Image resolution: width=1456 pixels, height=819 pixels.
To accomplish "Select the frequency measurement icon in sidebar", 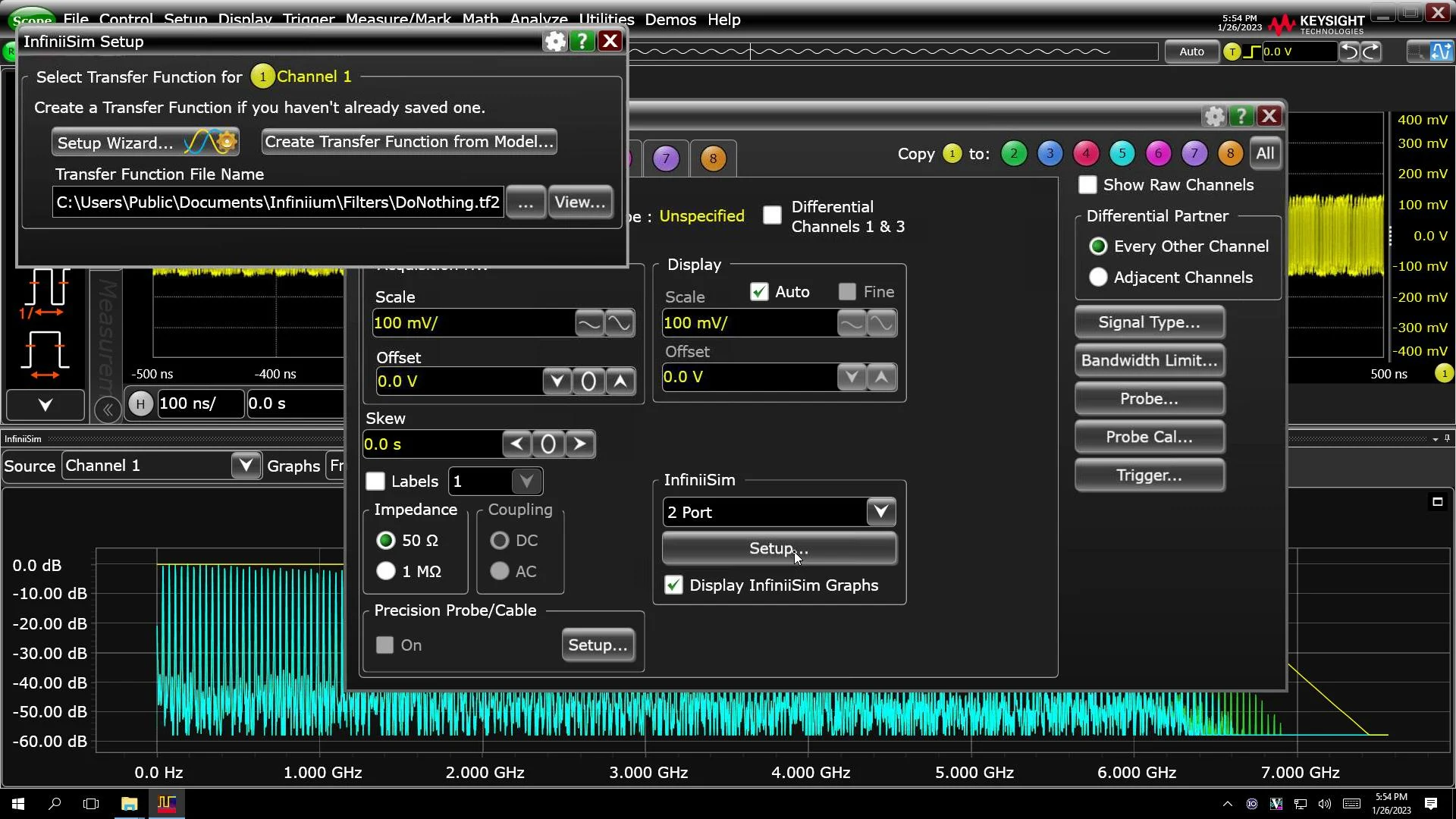I will (45, 294).
